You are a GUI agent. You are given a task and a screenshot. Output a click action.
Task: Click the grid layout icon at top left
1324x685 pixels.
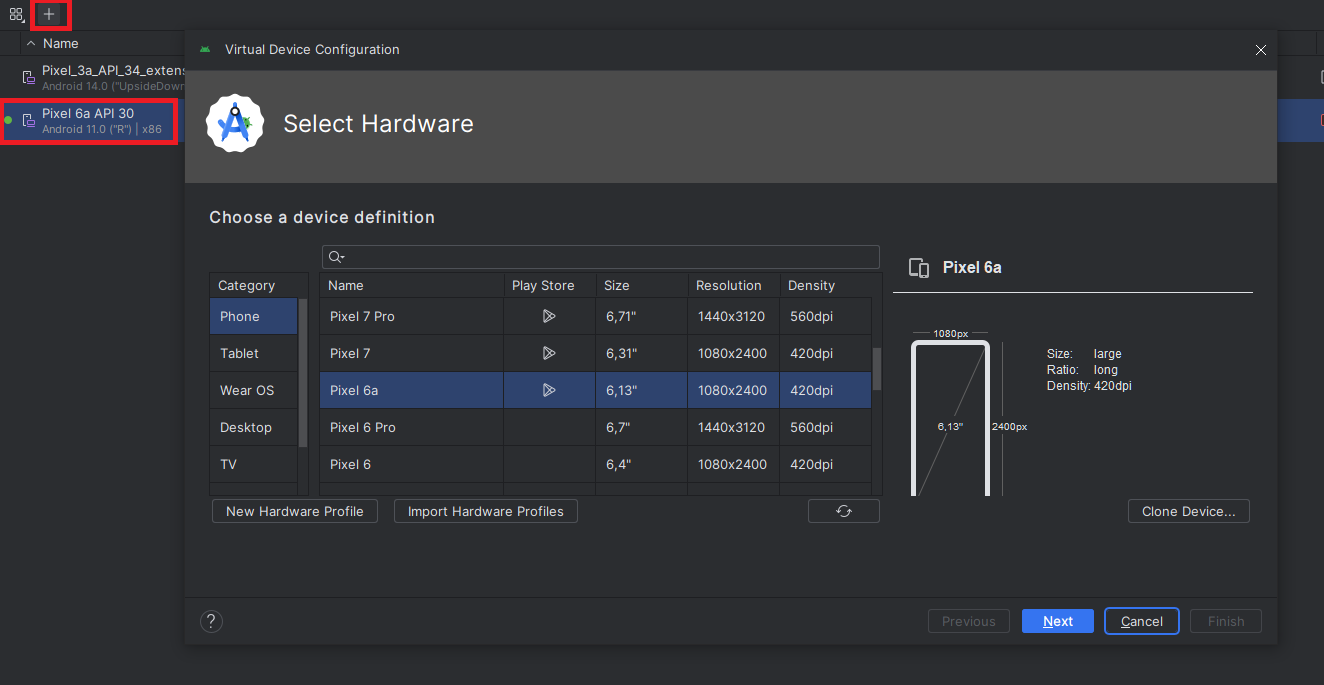[16, 14]
